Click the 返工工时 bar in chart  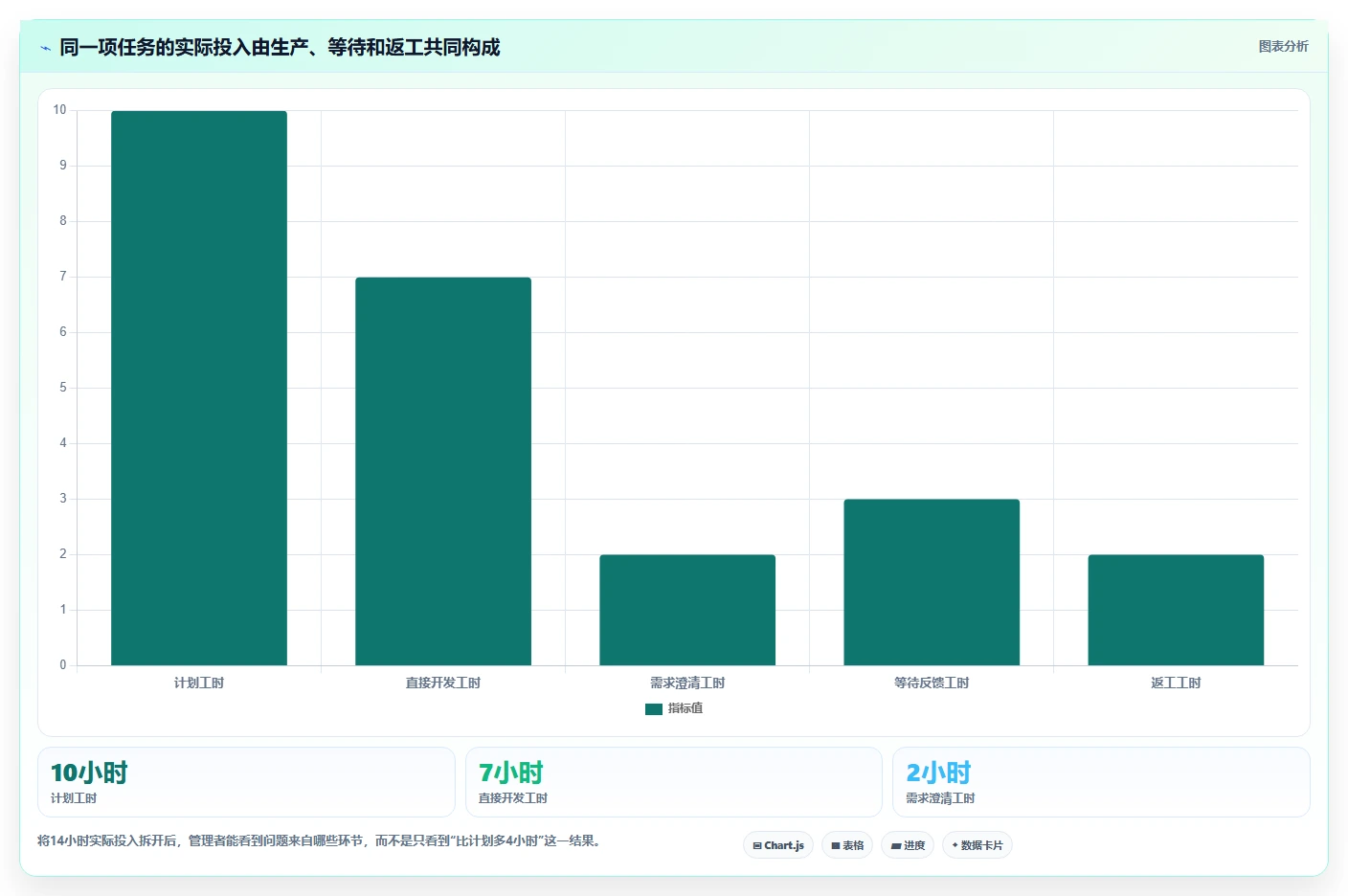pyautogui.click(x=1176, y=610)
